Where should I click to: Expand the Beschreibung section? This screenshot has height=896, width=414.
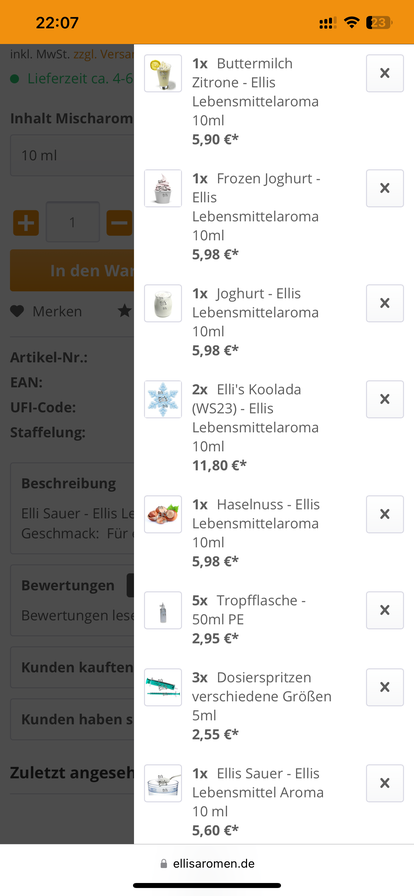(x=72, y=509)
